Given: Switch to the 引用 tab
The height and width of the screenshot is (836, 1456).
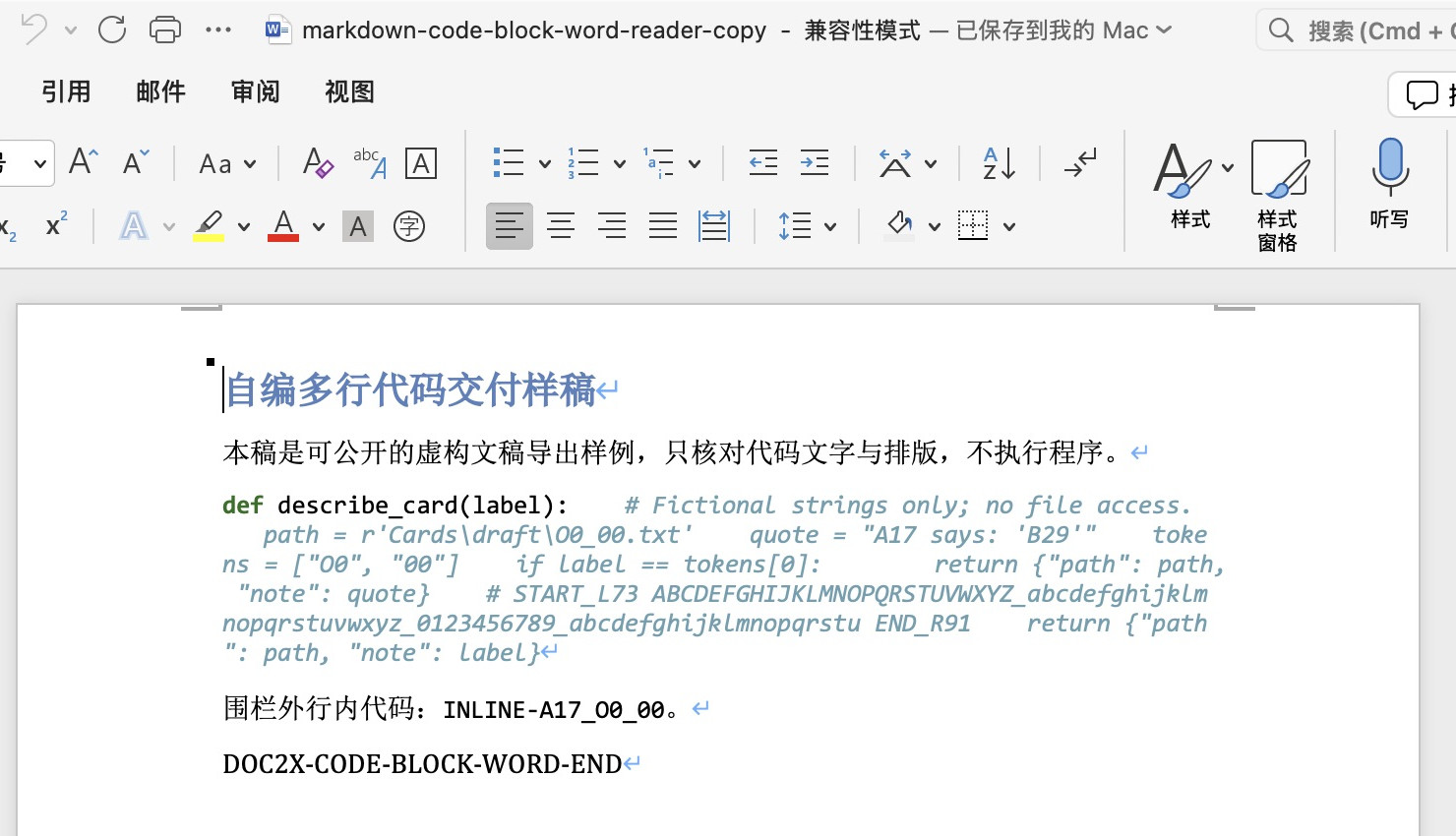Looking at the screenshot, I should click(66, 92).
